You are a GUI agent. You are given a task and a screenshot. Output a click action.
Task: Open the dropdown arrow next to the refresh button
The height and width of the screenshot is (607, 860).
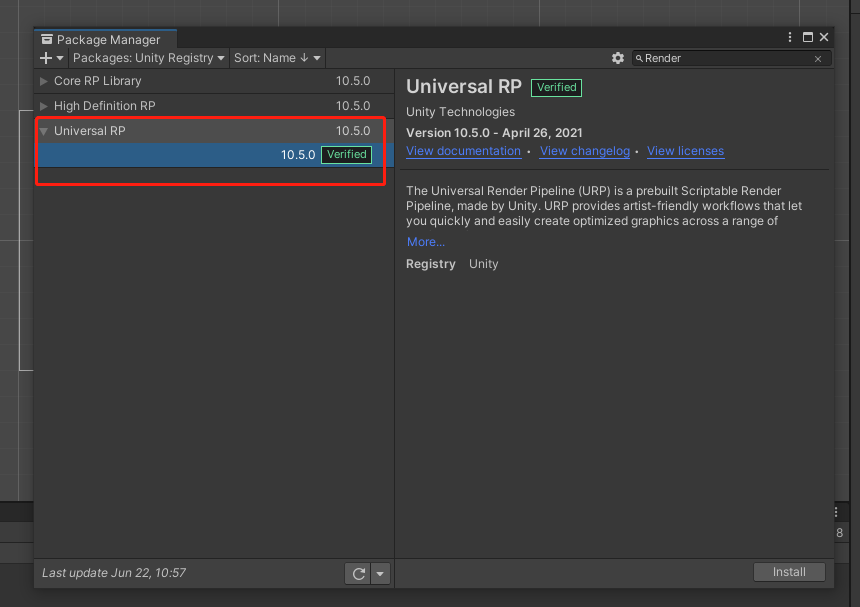tap(380, 573)
